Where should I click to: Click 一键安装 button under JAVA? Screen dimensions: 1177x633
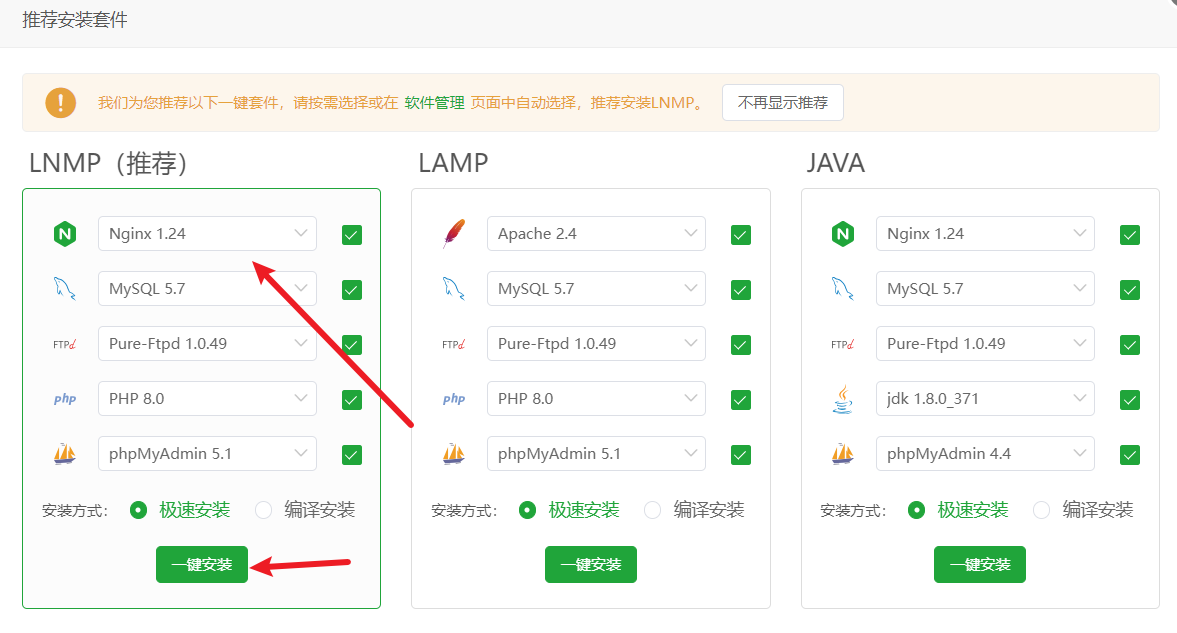(980, 565)
